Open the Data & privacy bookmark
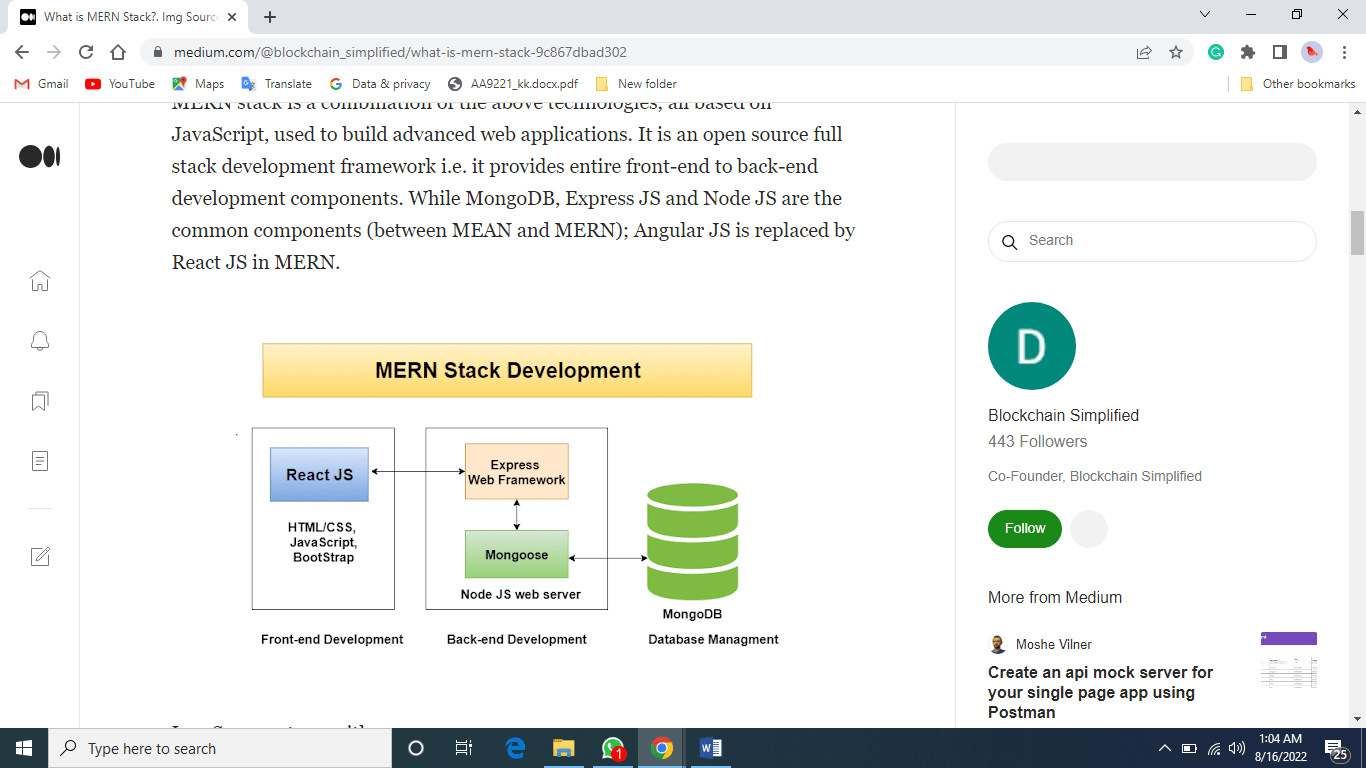 [380, 84]
